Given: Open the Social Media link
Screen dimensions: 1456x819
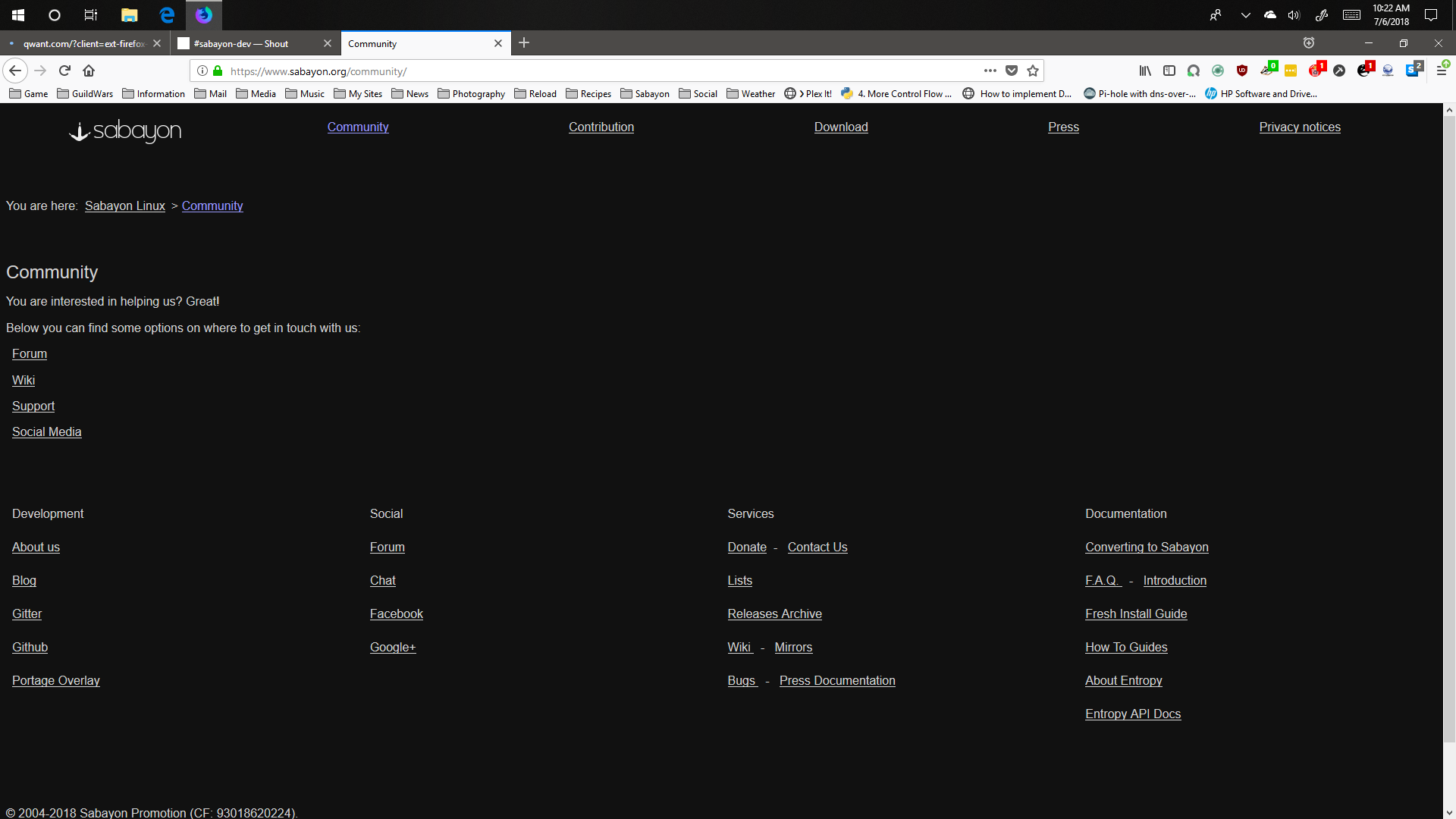Looking at the screenshot, I should pyautogui.click(x=47, y=431).
